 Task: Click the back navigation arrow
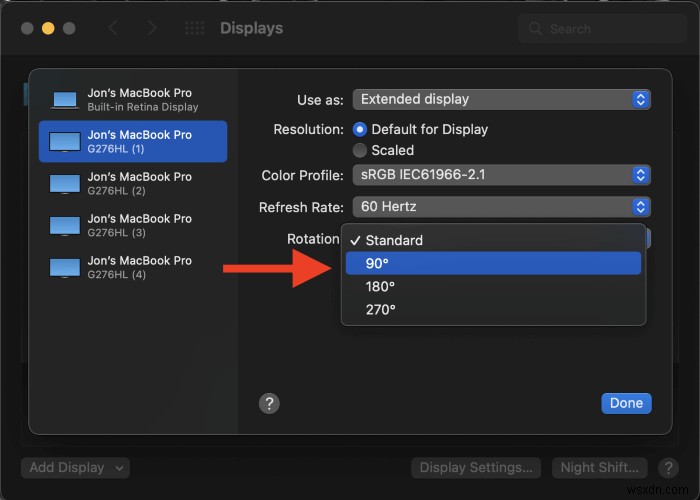pos(114,29)
